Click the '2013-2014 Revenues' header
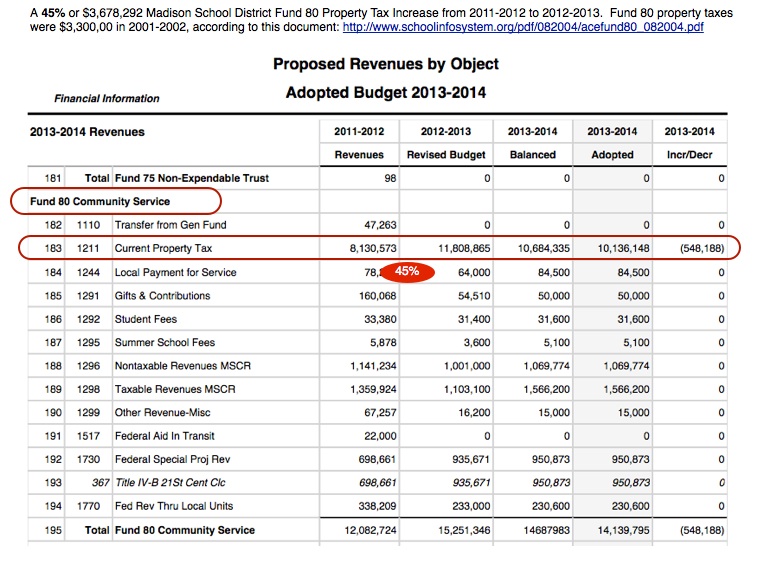This screenshot has height=562, width=766. coord(87,132)
